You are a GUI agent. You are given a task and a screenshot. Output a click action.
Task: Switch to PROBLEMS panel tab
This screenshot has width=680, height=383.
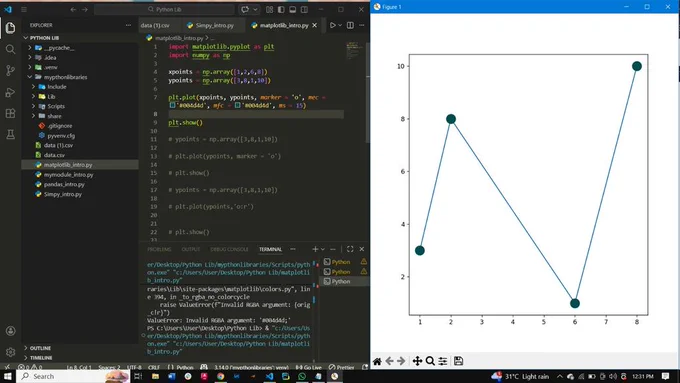pyautogui.click(x=159, y=249)
